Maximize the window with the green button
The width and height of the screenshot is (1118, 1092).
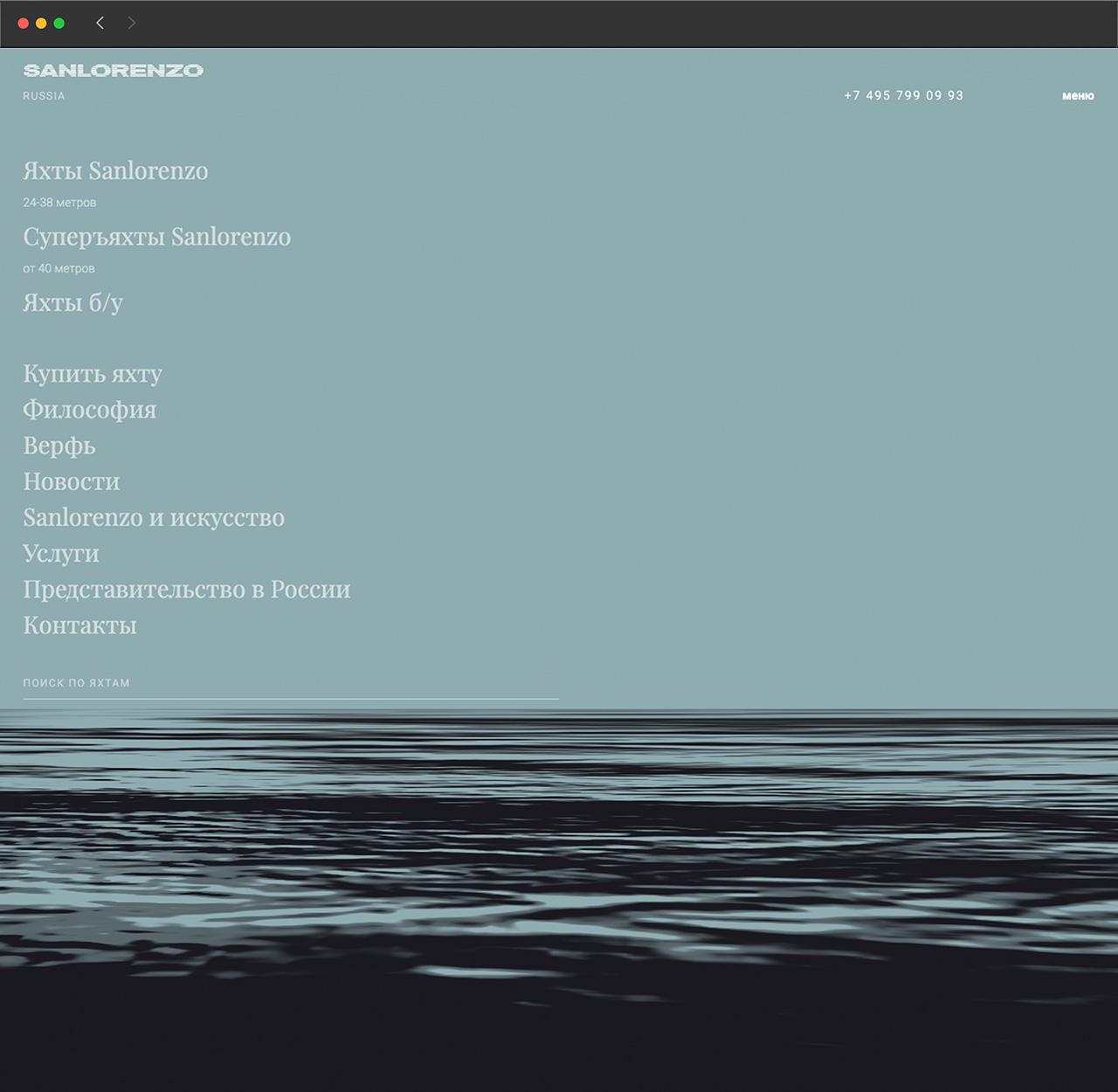[x=59, y=23]
